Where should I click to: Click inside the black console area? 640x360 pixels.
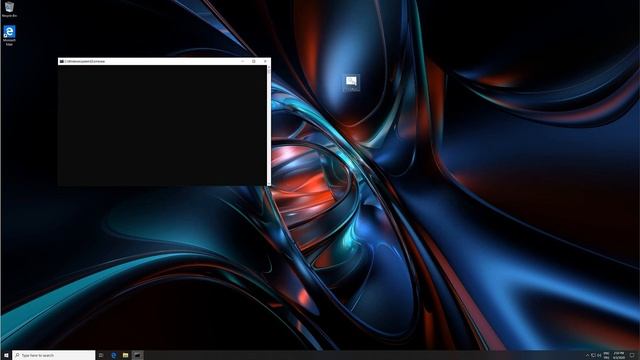point(162,125)
